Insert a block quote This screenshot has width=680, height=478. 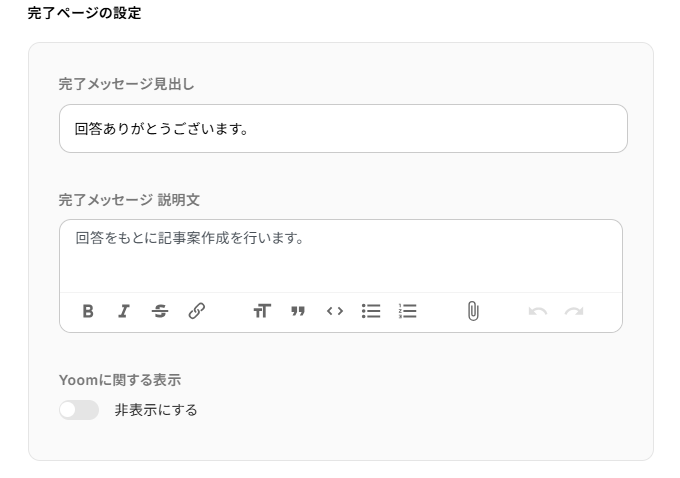[x=298, y=311]
